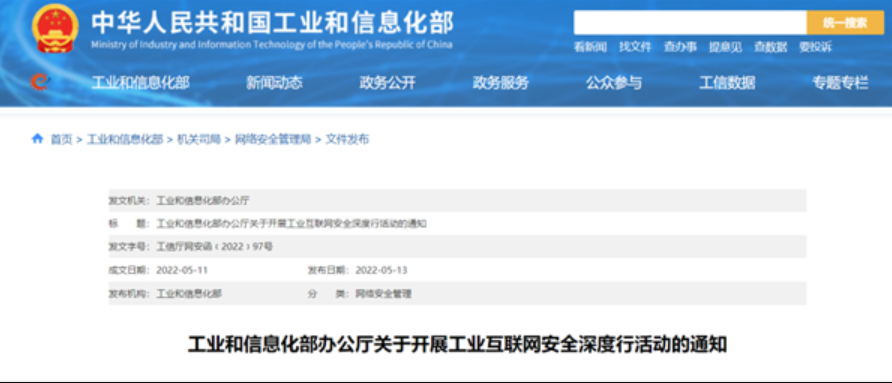
Task: Go to 网络安全管理局 breadcrumb link
Action: pyautogui.click(x=273, y=139)
